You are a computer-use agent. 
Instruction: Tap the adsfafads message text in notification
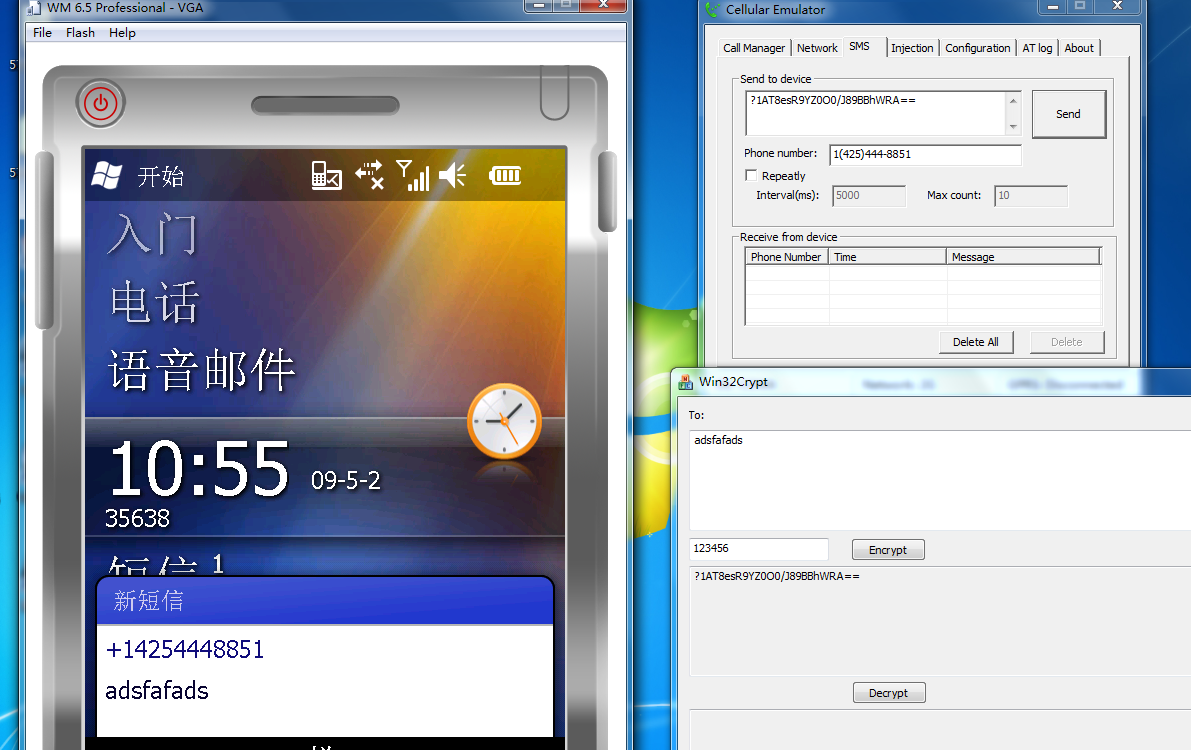point(156,691)
